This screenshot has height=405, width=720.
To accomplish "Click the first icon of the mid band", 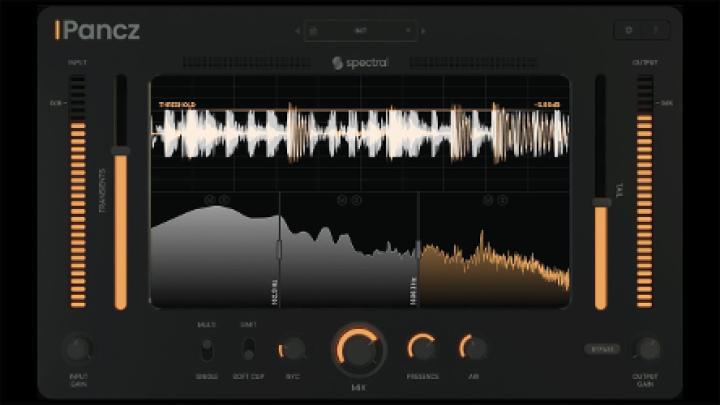I will [342, 200].
